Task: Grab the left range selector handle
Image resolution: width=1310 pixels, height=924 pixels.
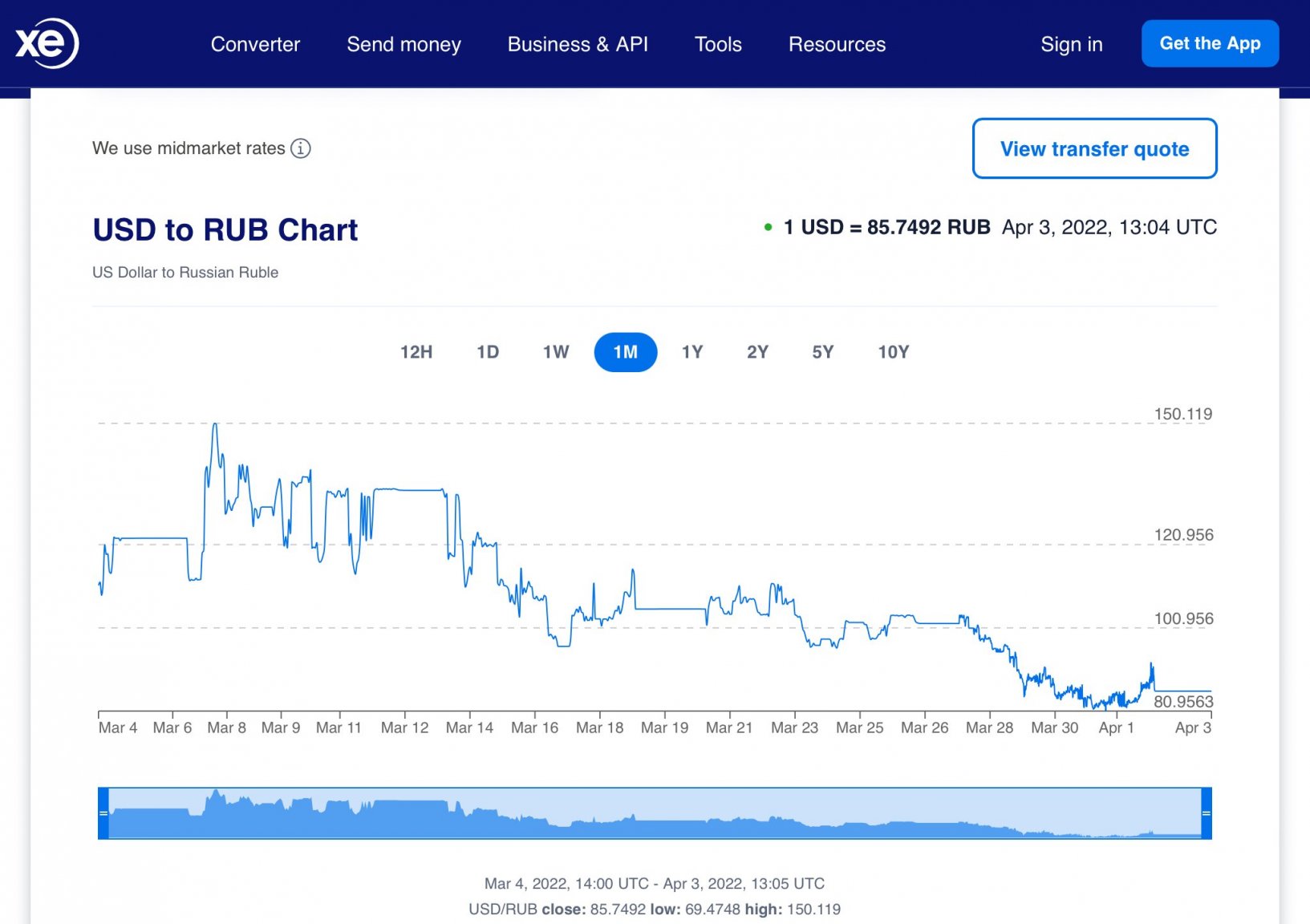Action: [x=103, y=813]
